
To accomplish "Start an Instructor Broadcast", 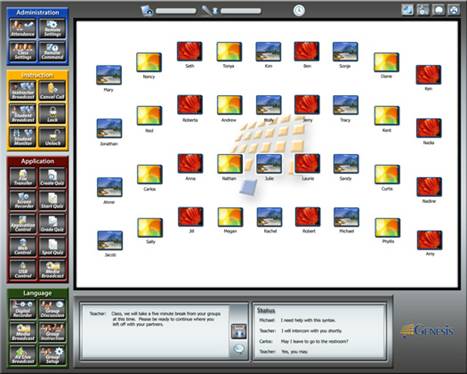I will pos(23,91).
